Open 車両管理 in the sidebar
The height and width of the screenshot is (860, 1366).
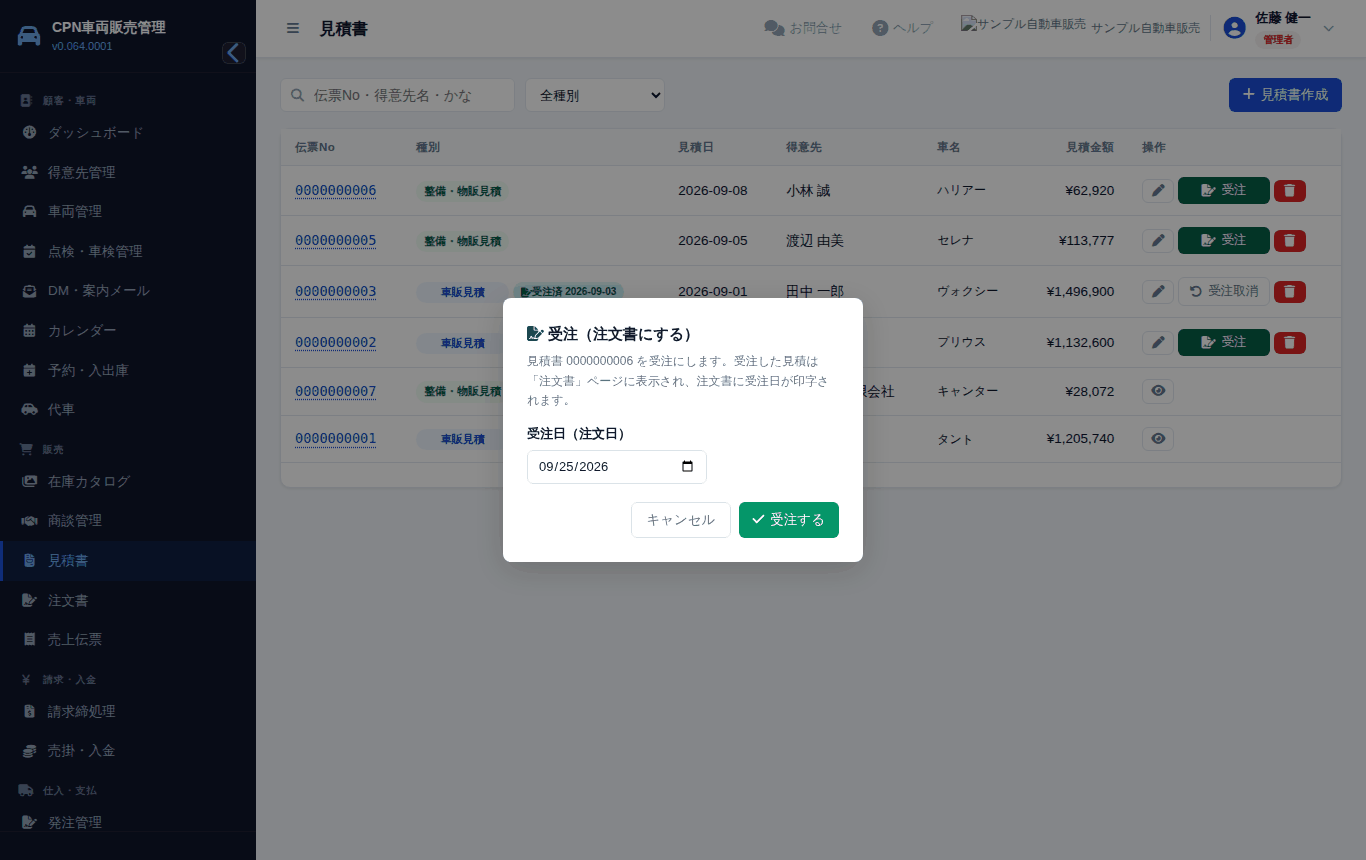[x=128, y=212]
